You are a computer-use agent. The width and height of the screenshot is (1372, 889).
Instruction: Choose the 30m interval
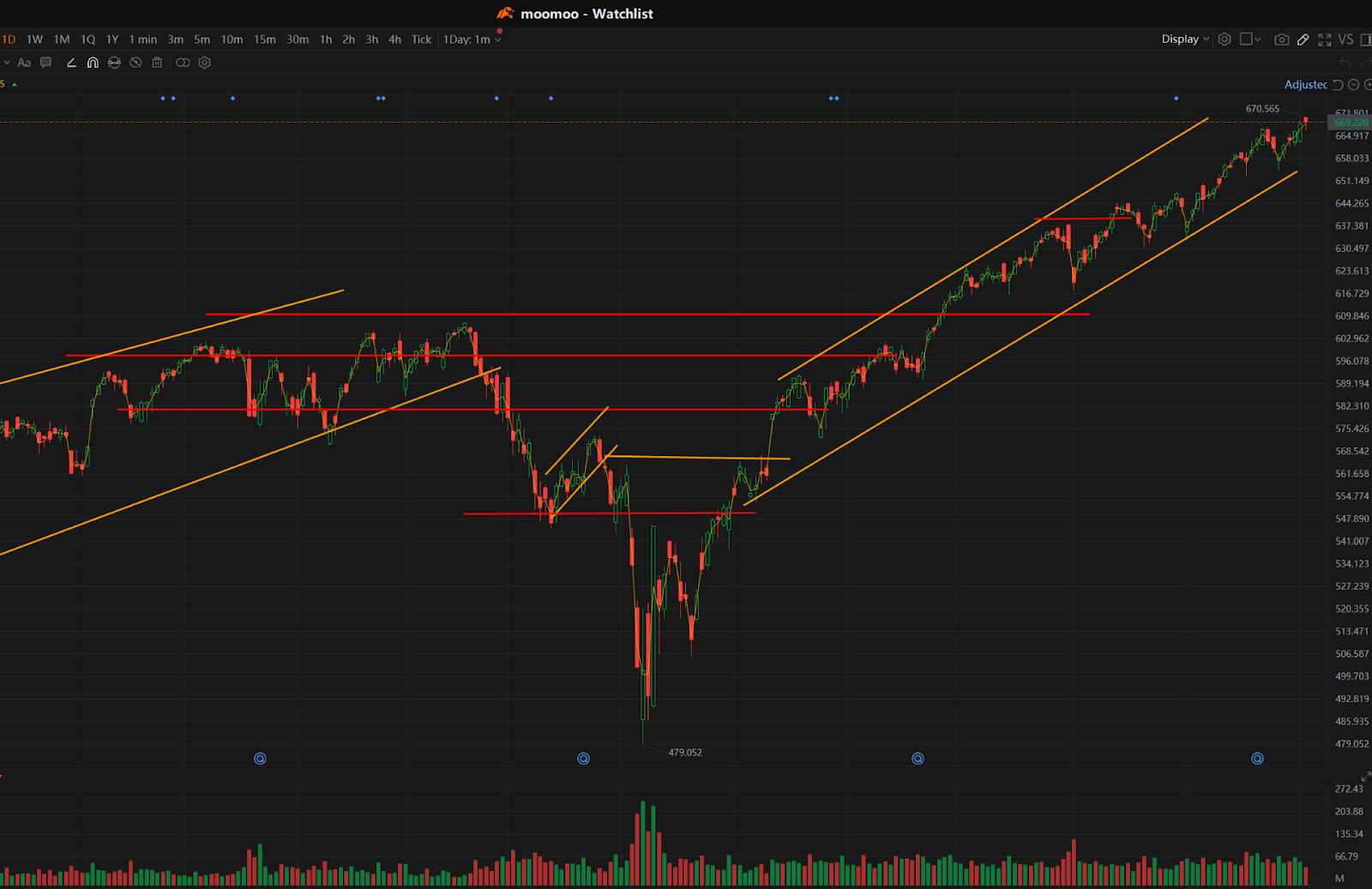coord(298,39)
